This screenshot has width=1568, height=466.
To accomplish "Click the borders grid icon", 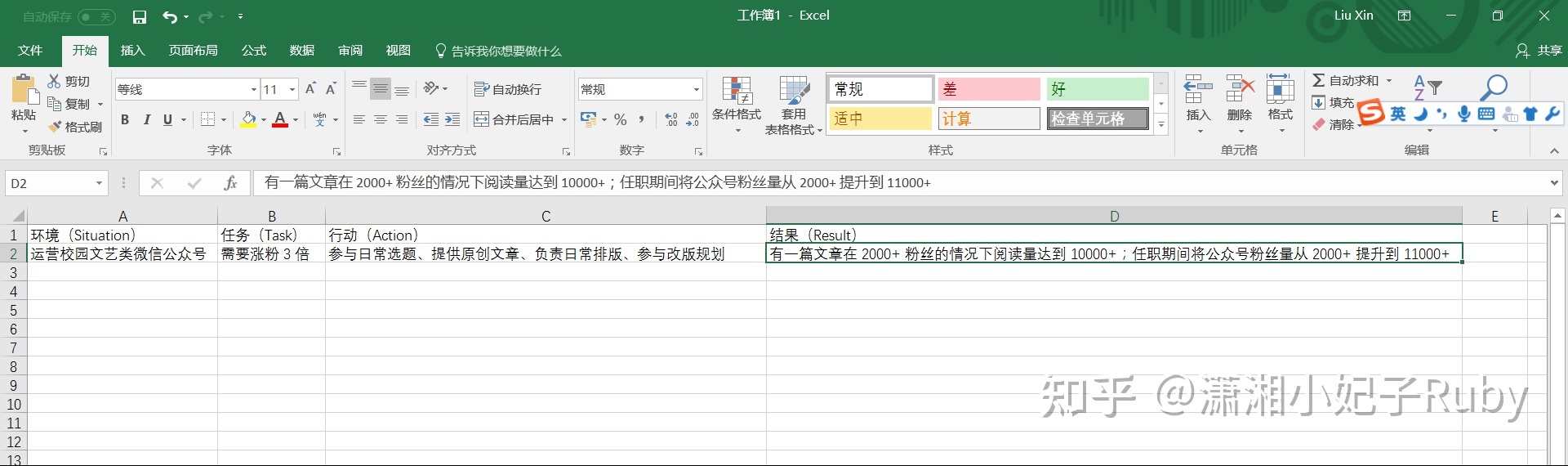I will [x=208, y=119].
